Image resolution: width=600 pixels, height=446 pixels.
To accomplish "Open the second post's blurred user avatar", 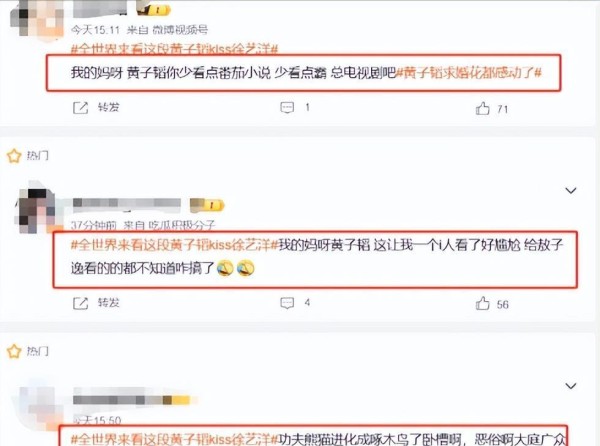I will pyautogui.click(x=35, y=210).
